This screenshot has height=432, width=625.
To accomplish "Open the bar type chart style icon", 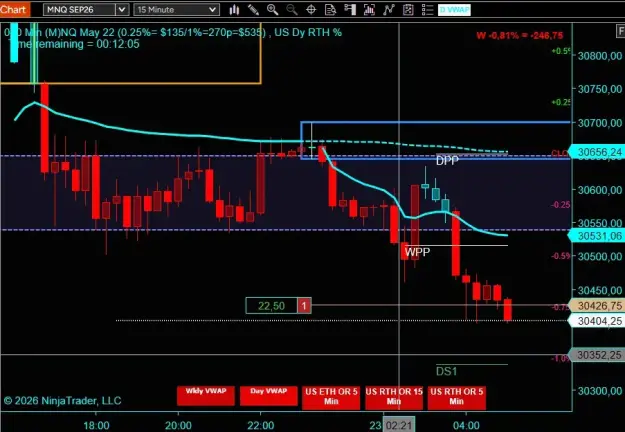I will coord(234,10).
